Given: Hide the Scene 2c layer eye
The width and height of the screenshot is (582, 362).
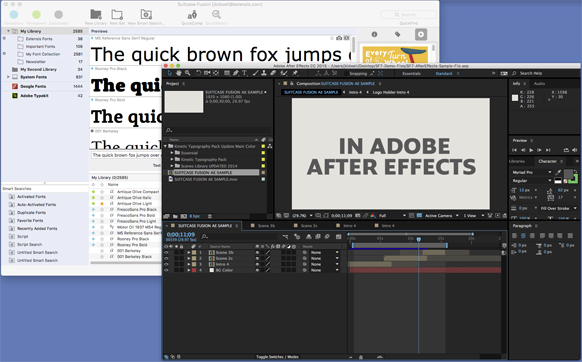Looking at the screenshot, I should [x=166, y=258].
